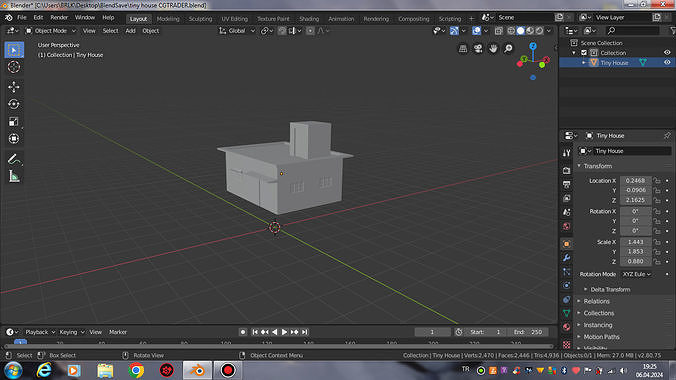Switch to the UV Editing workspace tab
Viewport: 676px width, 380px height.
click(x=235, y=19)
